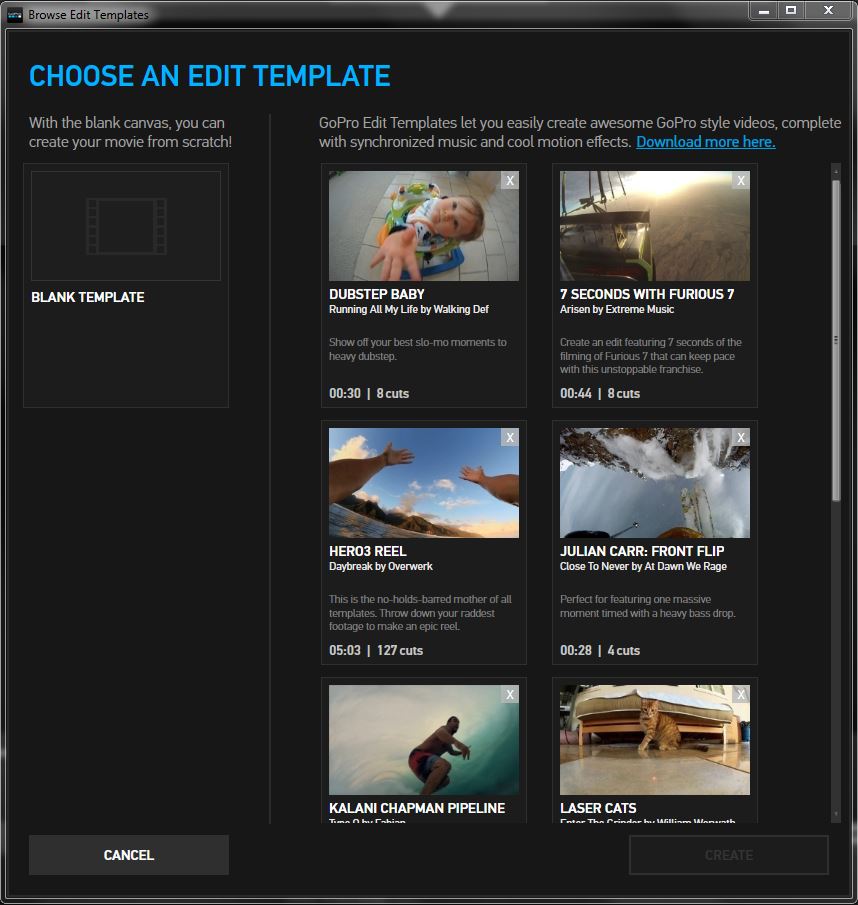
Task: Click the scrollbar up arrow
Action: [x=835, y=171]
